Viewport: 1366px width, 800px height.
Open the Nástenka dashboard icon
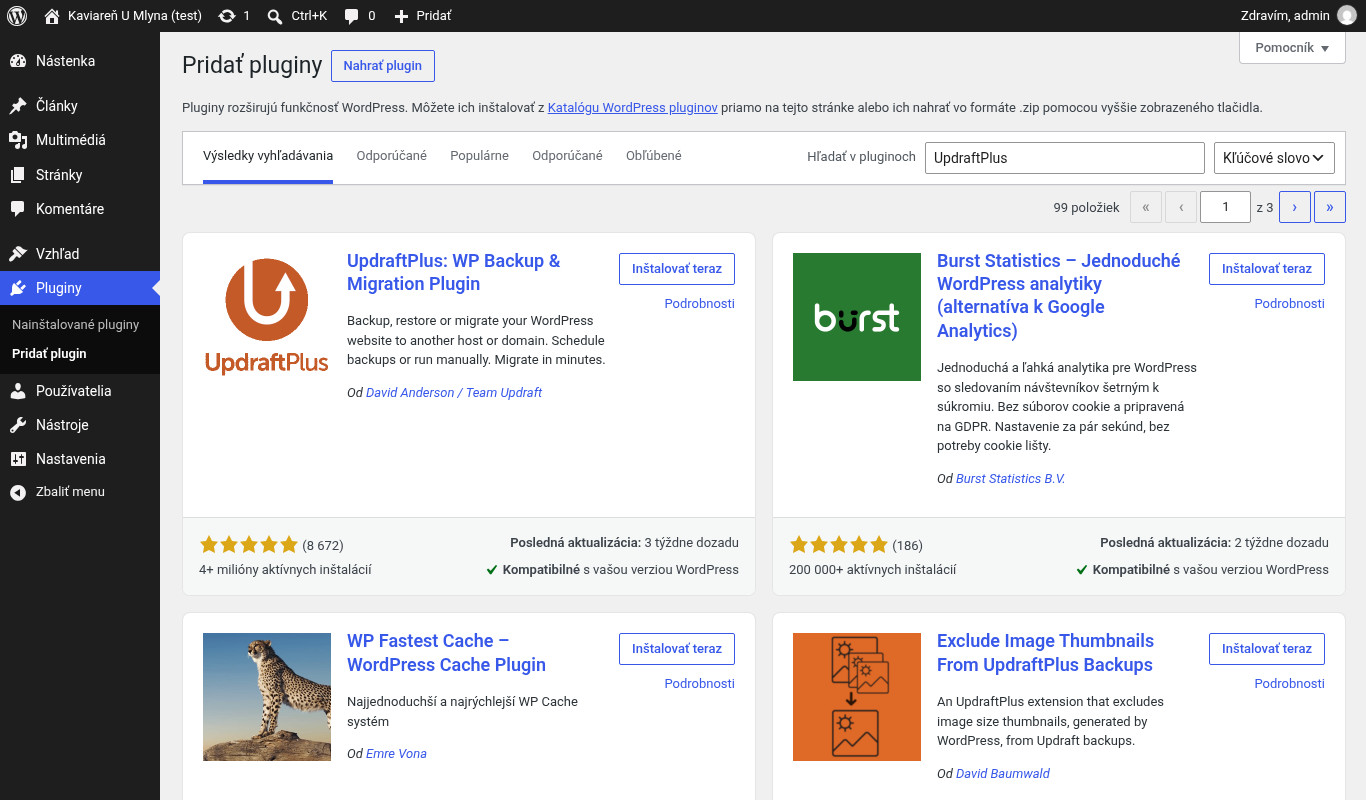coord(18,61)
